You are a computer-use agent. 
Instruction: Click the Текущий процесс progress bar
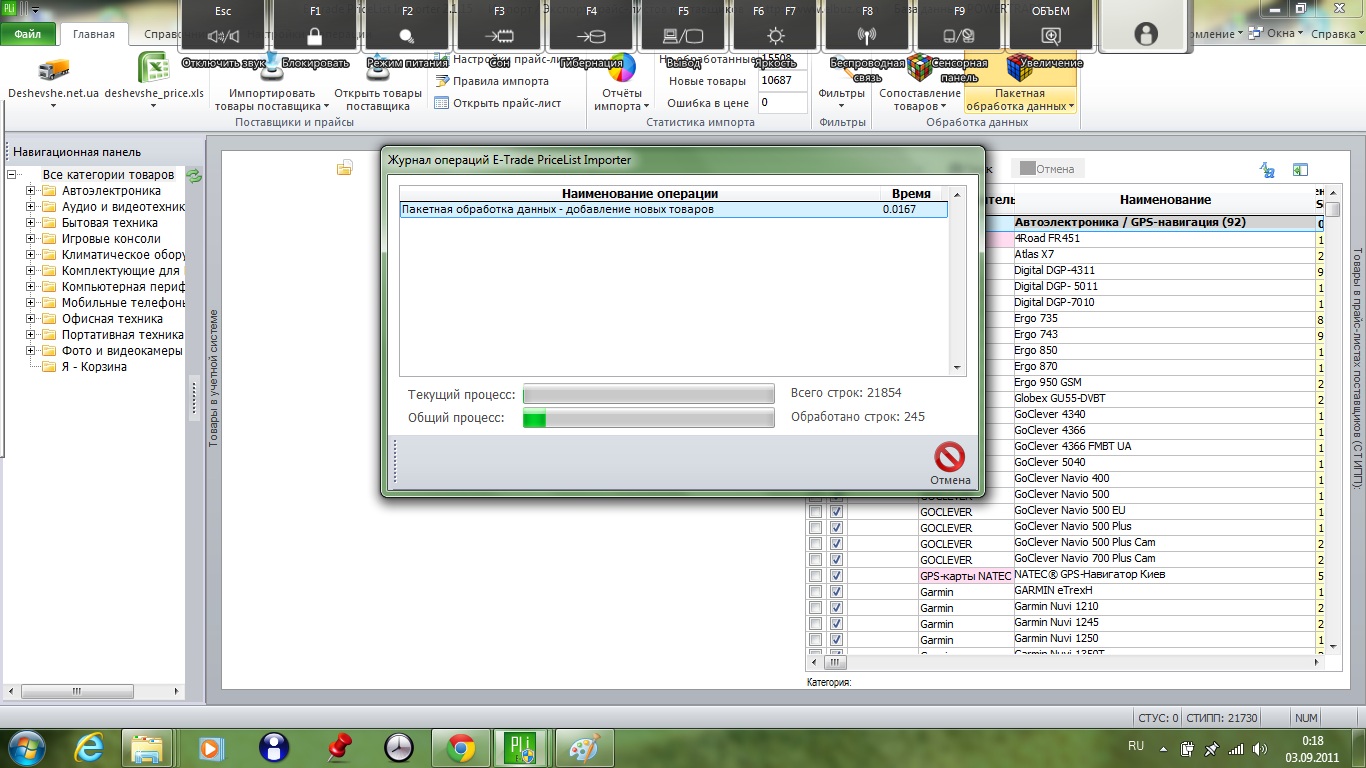(x=648, y=393)
